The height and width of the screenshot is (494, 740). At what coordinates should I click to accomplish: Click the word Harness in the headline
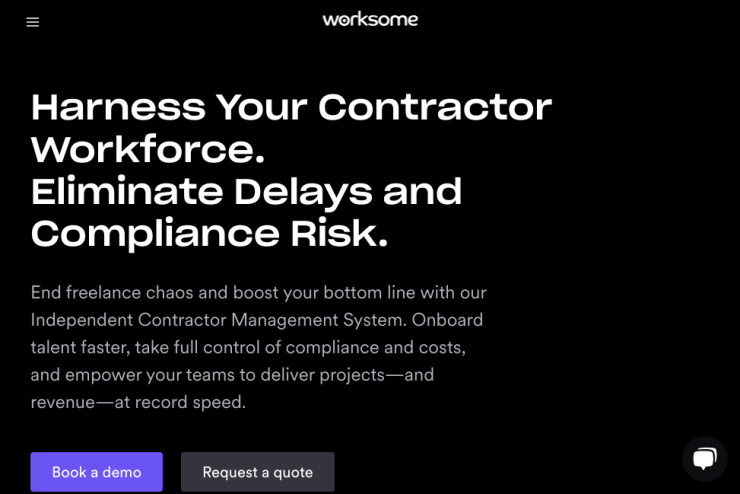(118, 108)
